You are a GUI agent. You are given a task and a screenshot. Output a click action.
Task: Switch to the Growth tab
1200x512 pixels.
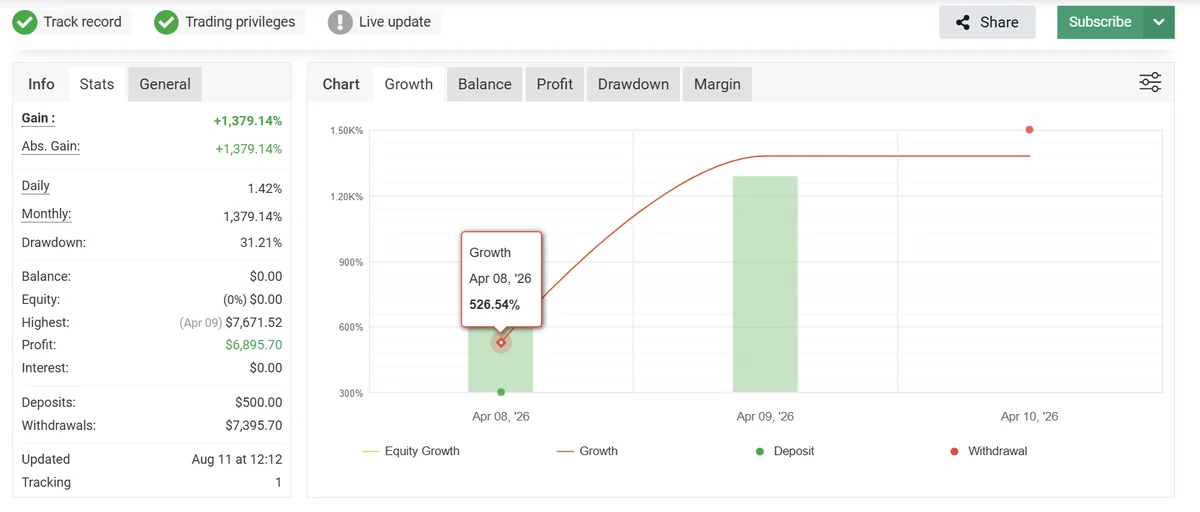pyautogui.click(x=409, y=84)
